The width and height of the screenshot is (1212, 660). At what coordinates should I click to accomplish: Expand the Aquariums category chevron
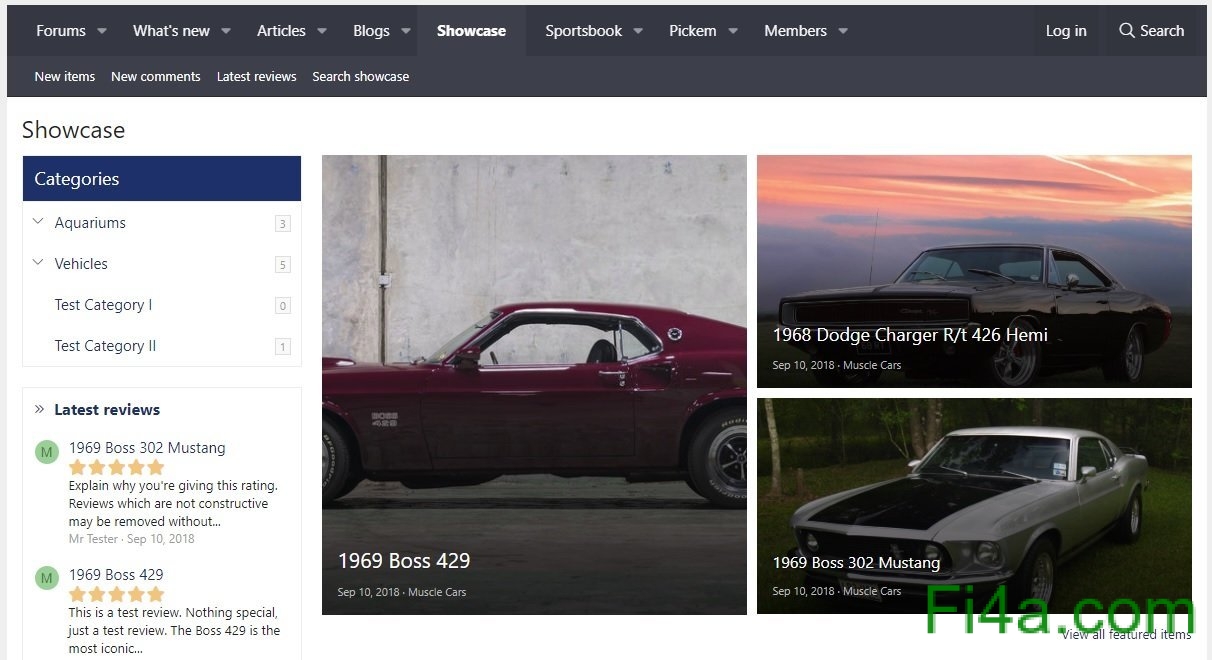(x=38, y=222)
